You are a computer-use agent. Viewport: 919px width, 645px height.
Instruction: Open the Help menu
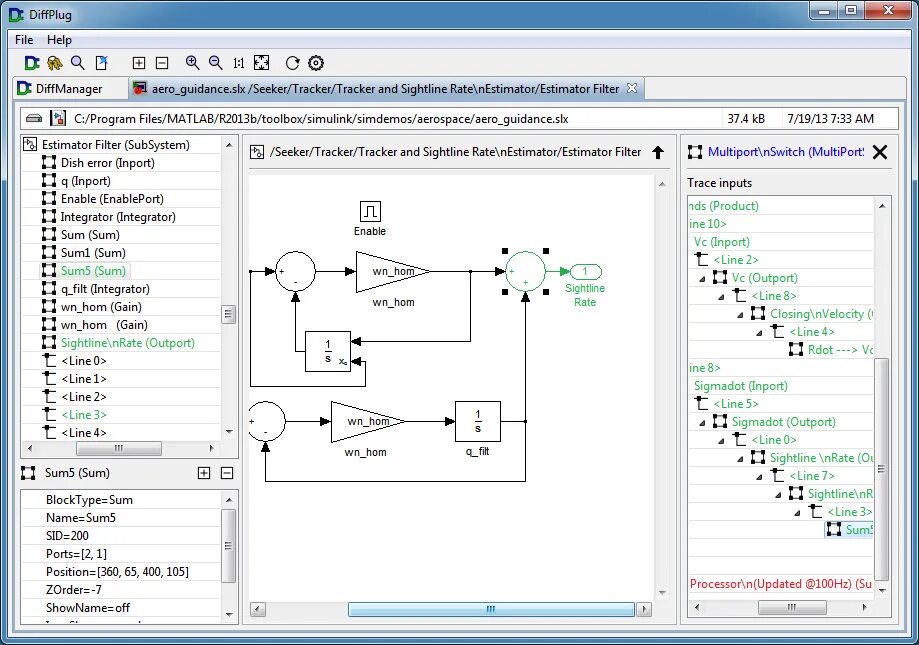[59, 40]
